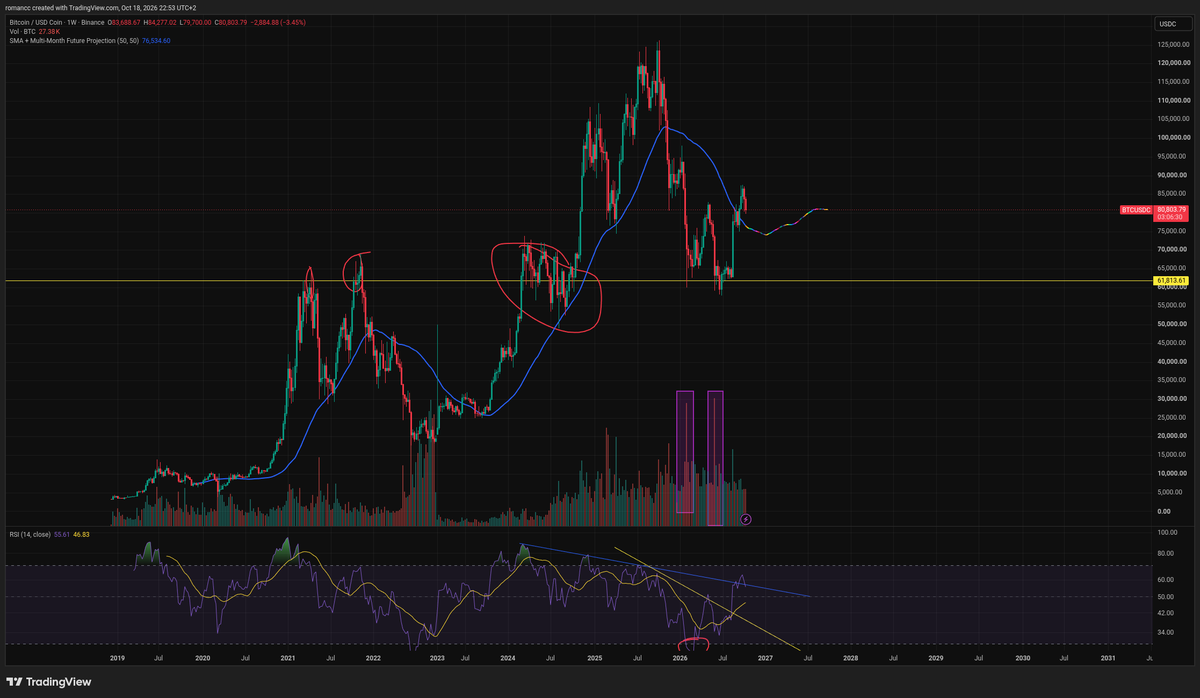Click the purple lightning event icon
The width and height of the screenshot is (1200, 698).
point(745,519)
